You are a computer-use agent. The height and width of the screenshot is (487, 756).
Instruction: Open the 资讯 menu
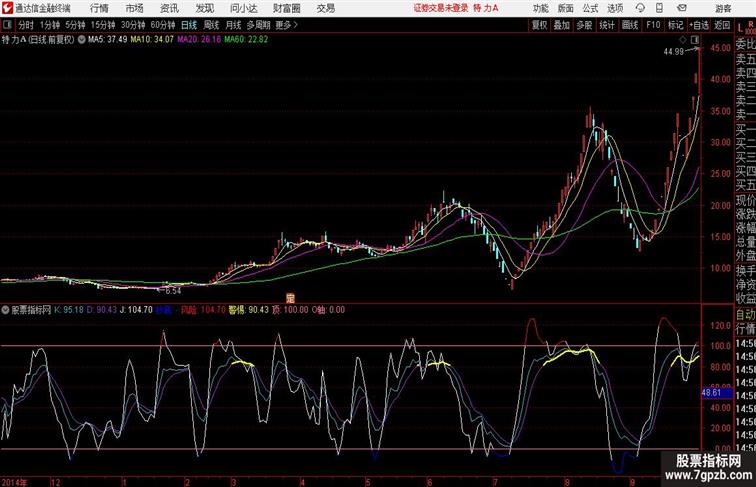coord(169,8)
